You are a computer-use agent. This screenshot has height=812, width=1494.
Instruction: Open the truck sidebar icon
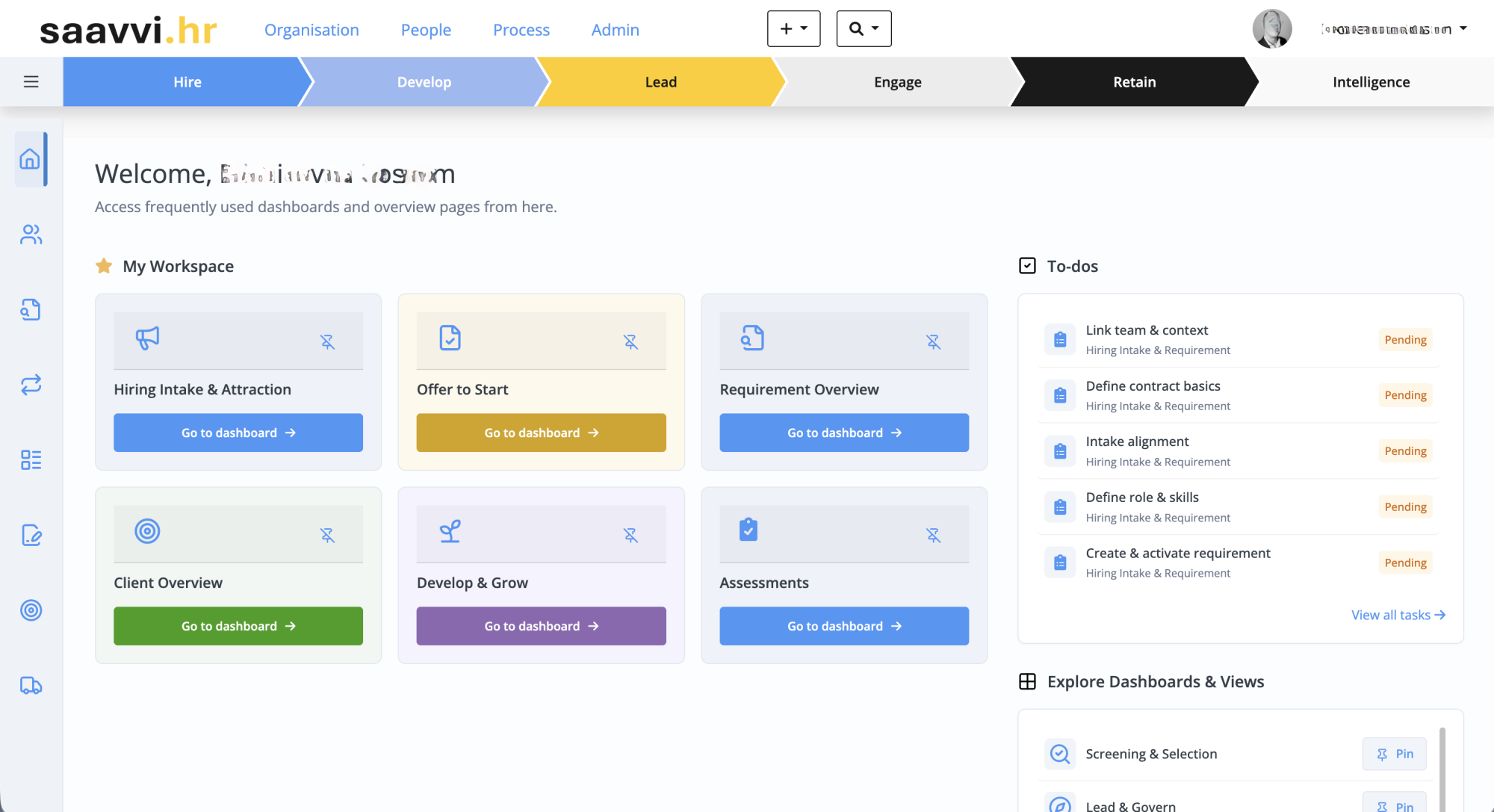click(31, 686)
